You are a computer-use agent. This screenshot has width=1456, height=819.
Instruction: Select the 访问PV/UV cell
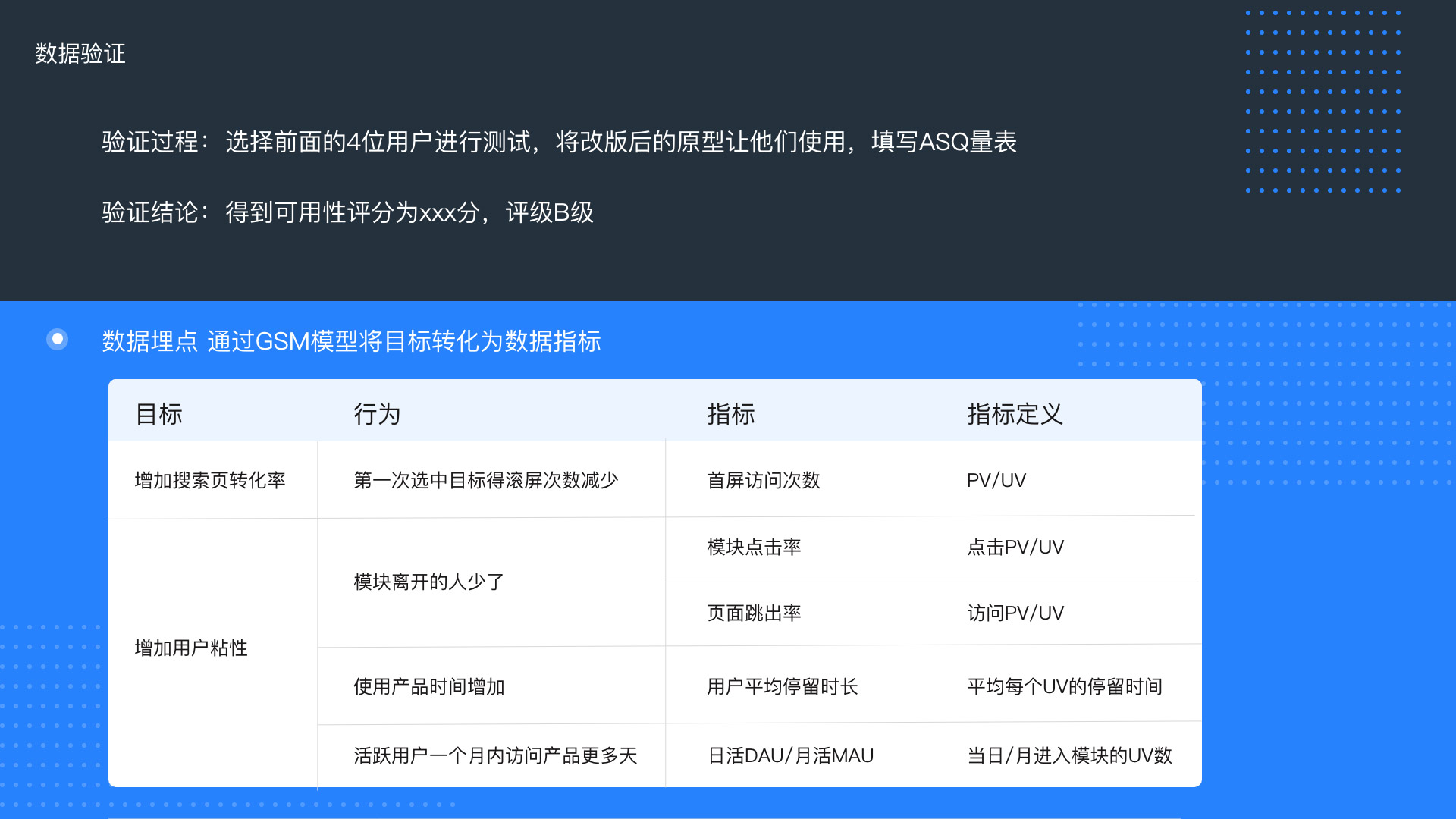click(x=1015, y=613)
